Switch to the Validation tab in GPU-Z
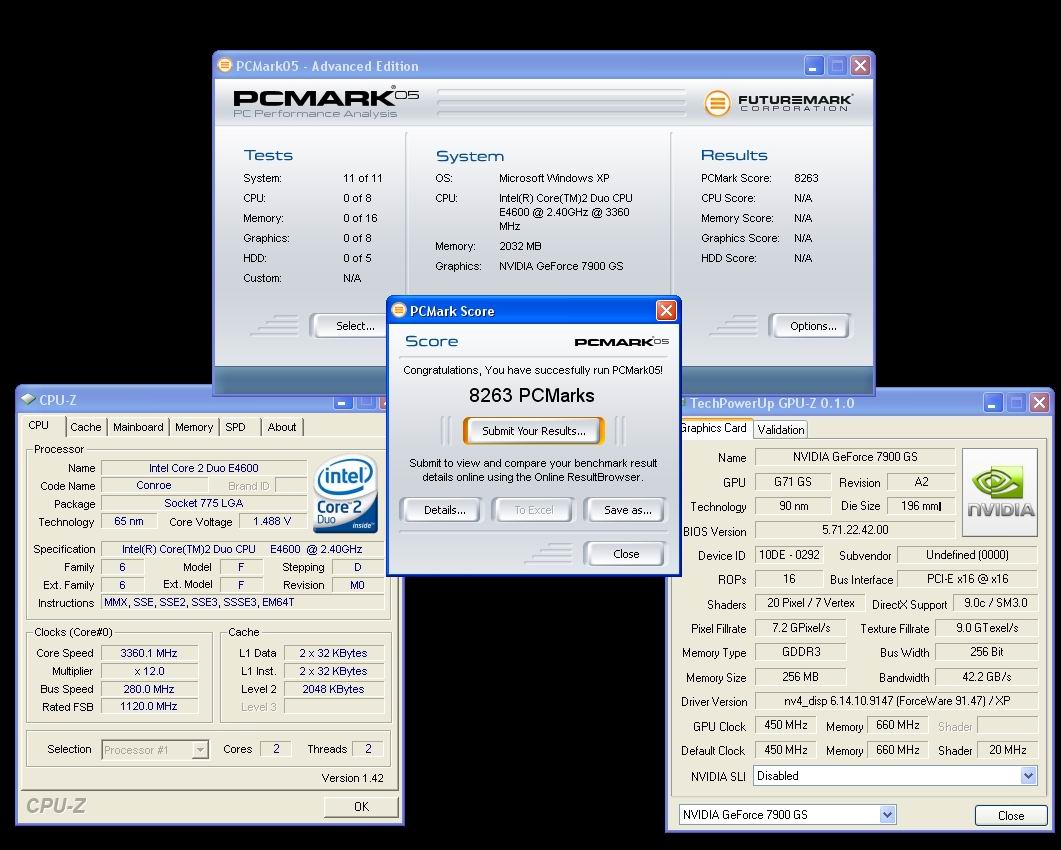 781,430
